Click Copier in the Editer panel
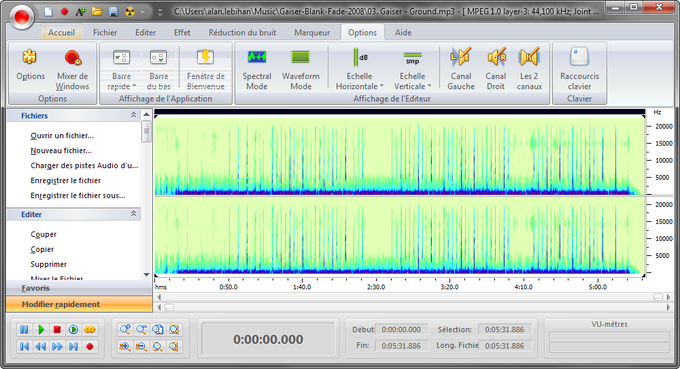This screenshot has height=369, width=680. pyautogui.click(x=42, y=249)
